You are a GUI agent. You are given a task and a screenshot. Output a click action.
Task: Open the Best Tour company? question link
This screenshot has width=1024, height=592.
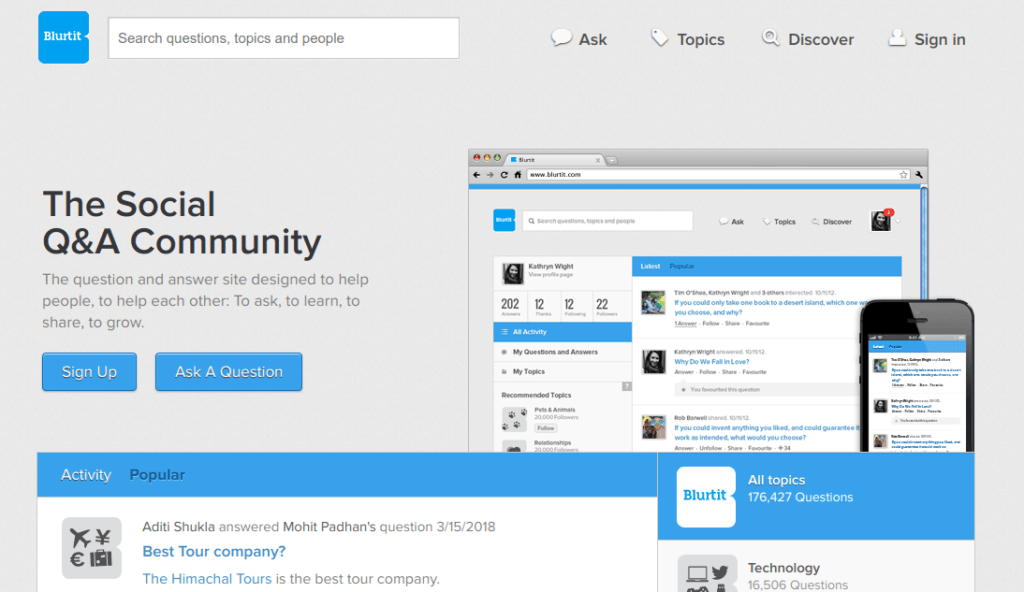pos(214,551)
